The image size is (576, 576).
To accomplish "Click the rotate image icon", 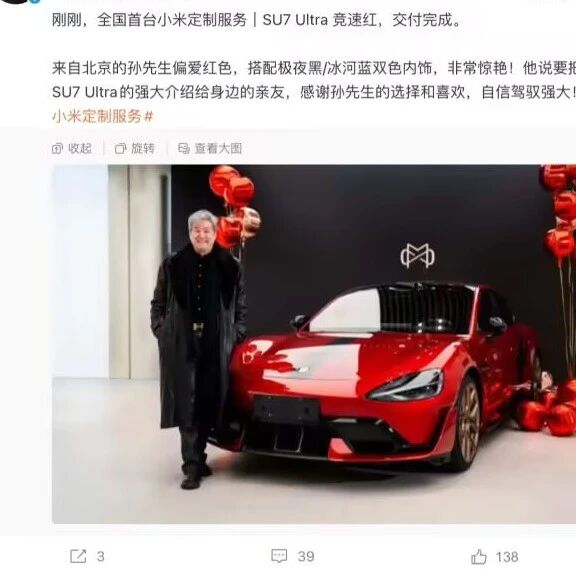I will [120, 148].
